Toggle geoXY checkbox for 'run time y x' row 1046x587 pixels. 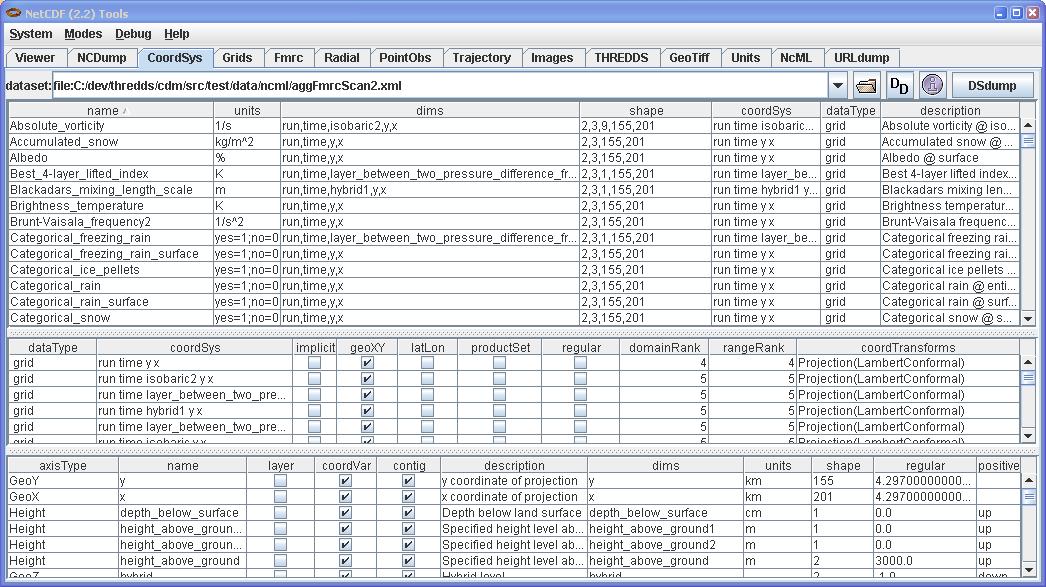coord(367,364)
